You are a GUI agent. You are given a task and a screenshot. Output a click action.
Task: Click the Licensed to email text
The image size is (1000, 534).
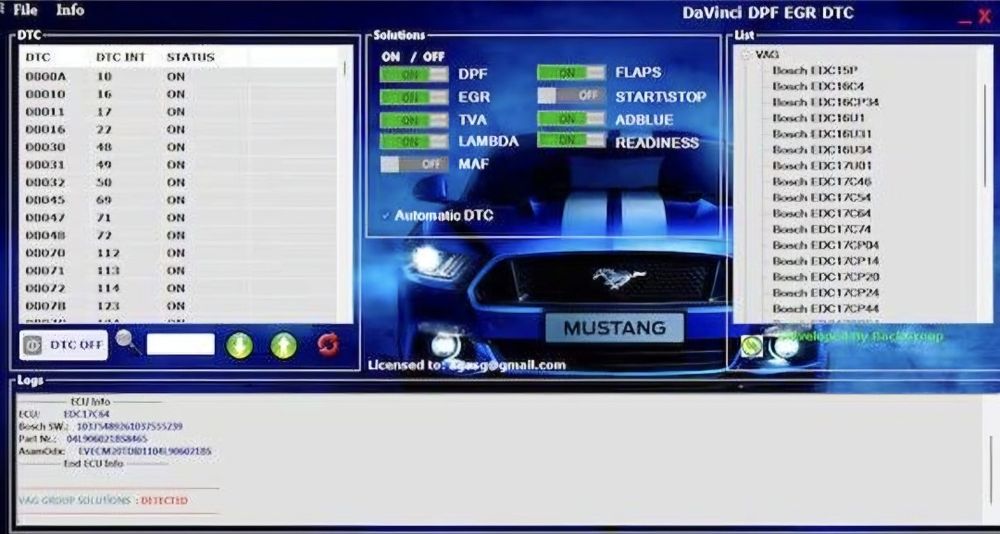point(467,365)
